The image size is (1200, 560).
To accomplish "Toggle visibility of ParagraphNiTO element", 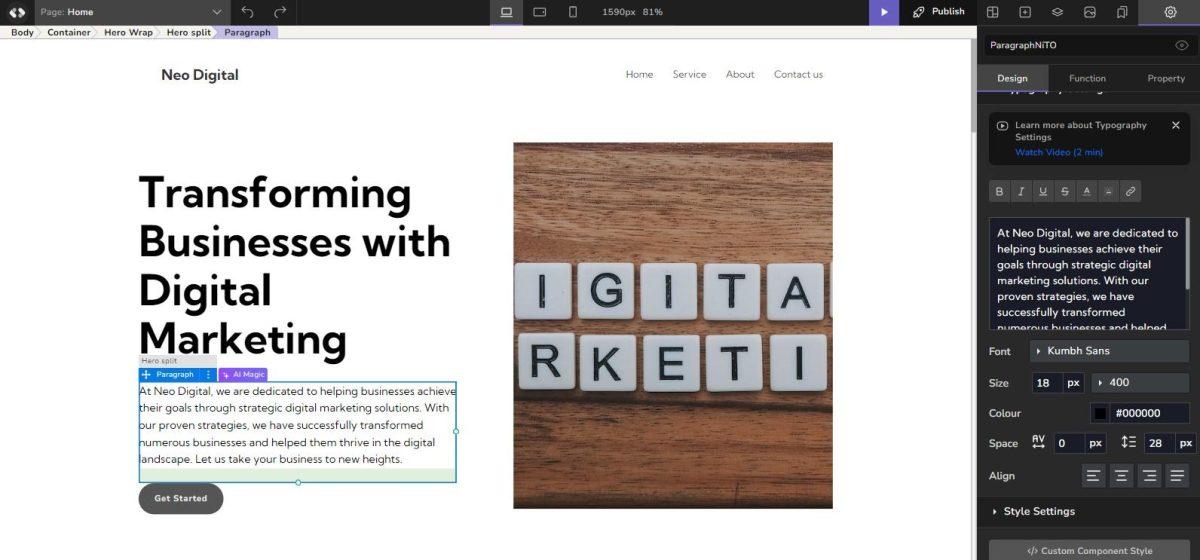I will click(1181, 45).
